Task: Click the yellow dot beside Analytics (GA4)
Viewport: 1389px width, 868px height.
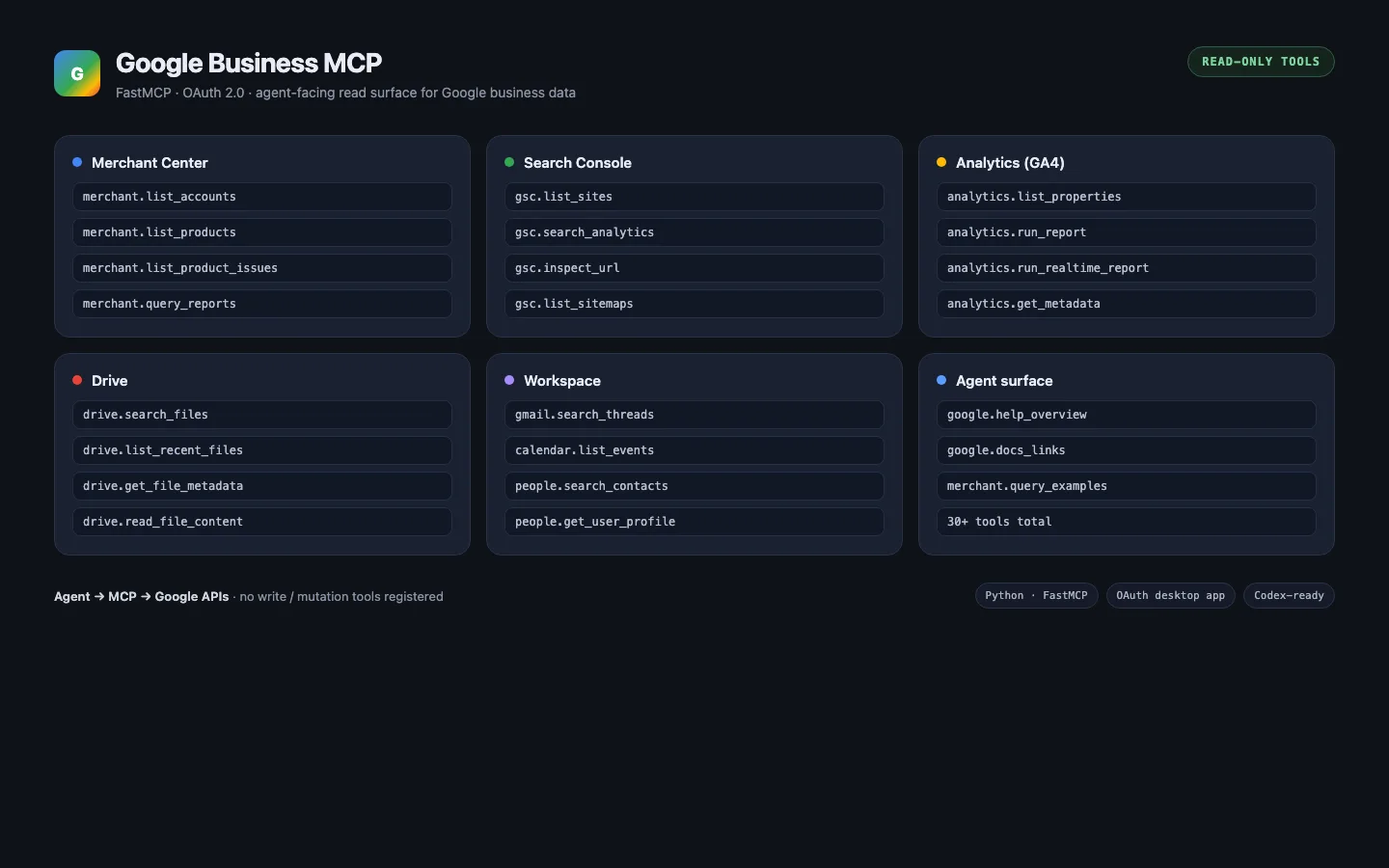Action: click(x=941, y=162)
